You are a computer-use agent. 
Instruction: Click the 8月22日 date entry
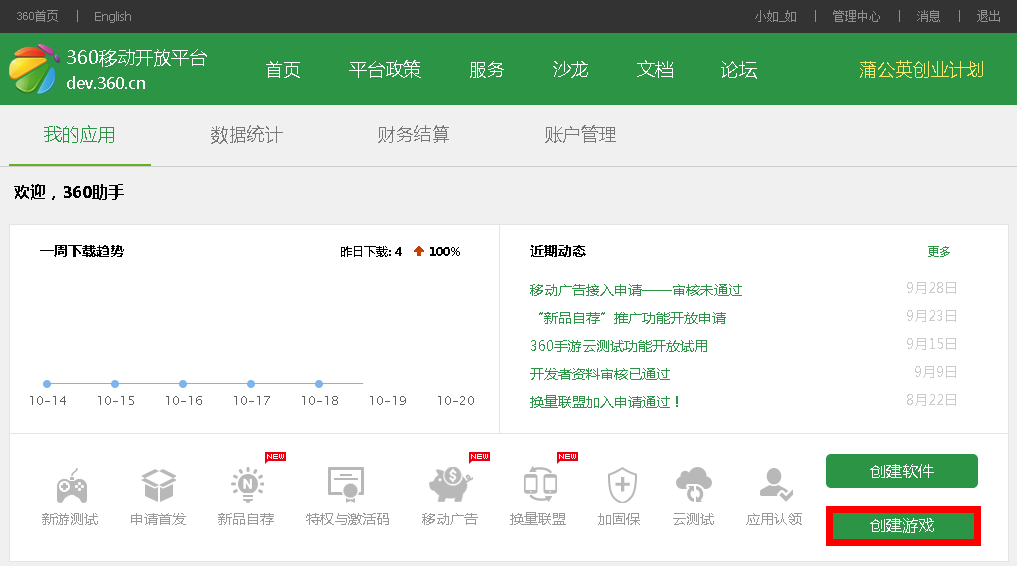[931, 400]
